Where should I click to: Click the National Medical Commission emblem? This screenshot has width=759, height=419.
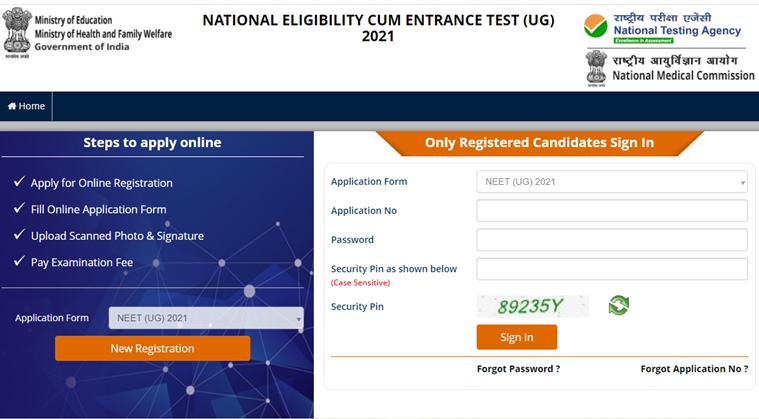pyautogui.click(x=596, y=68)
